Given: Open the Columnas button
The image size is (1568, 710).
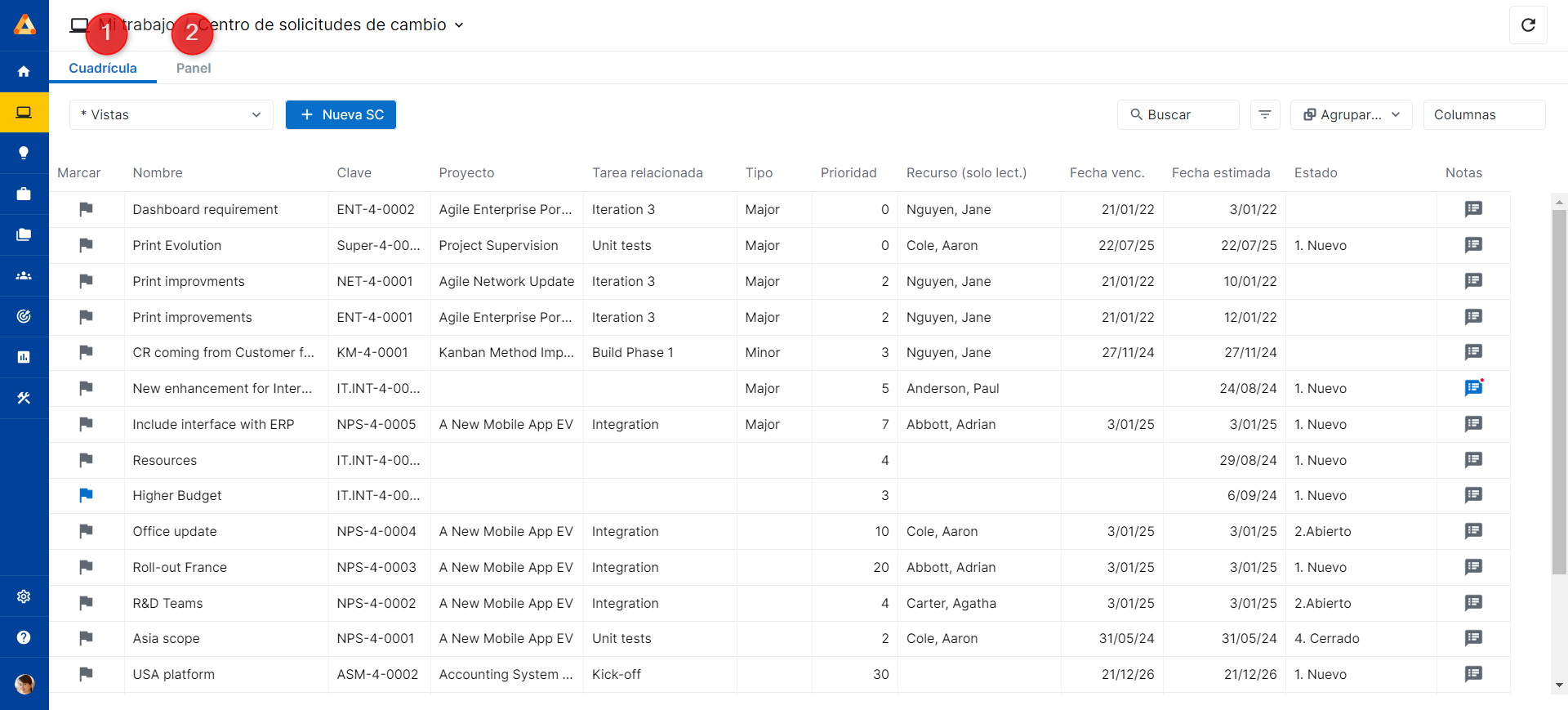Looking at the screenshot, I should click(x=1483, y=115).
